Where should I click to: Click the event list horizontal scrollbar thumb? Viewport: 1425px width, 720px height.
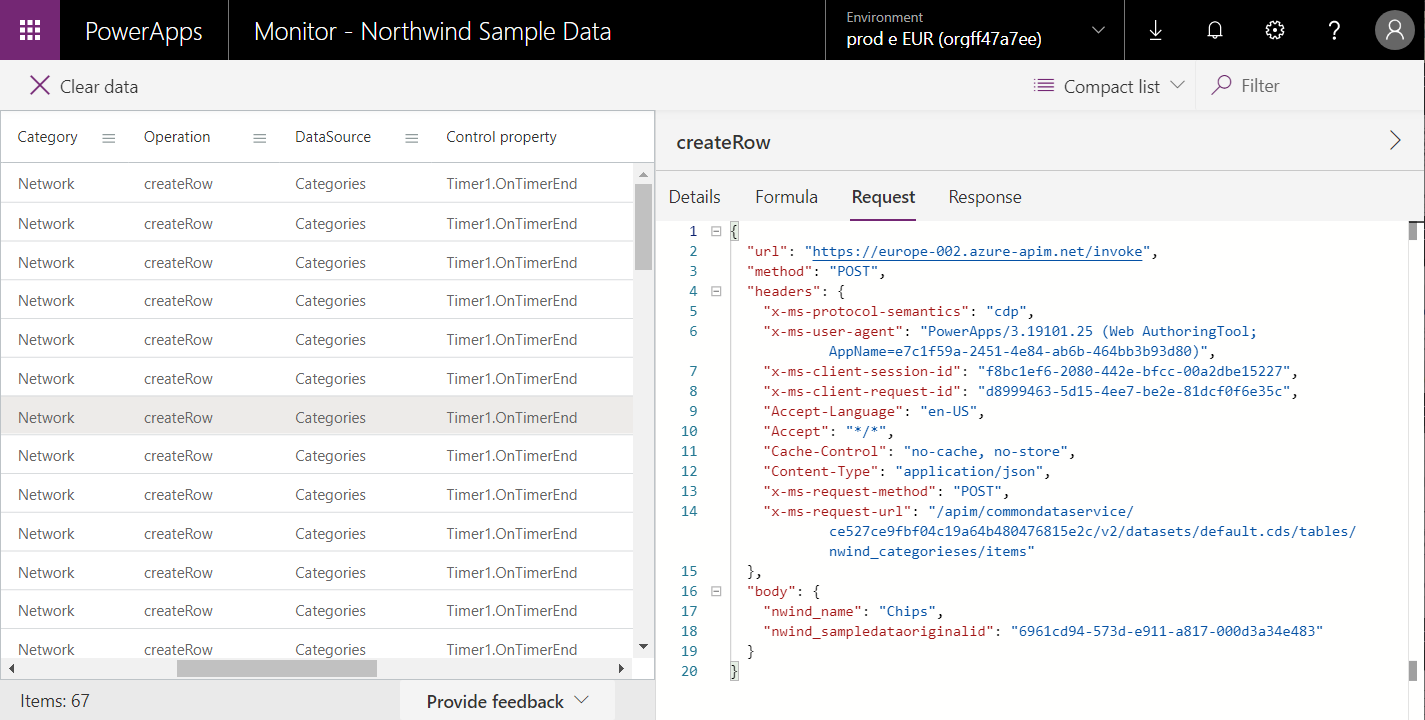277,669
